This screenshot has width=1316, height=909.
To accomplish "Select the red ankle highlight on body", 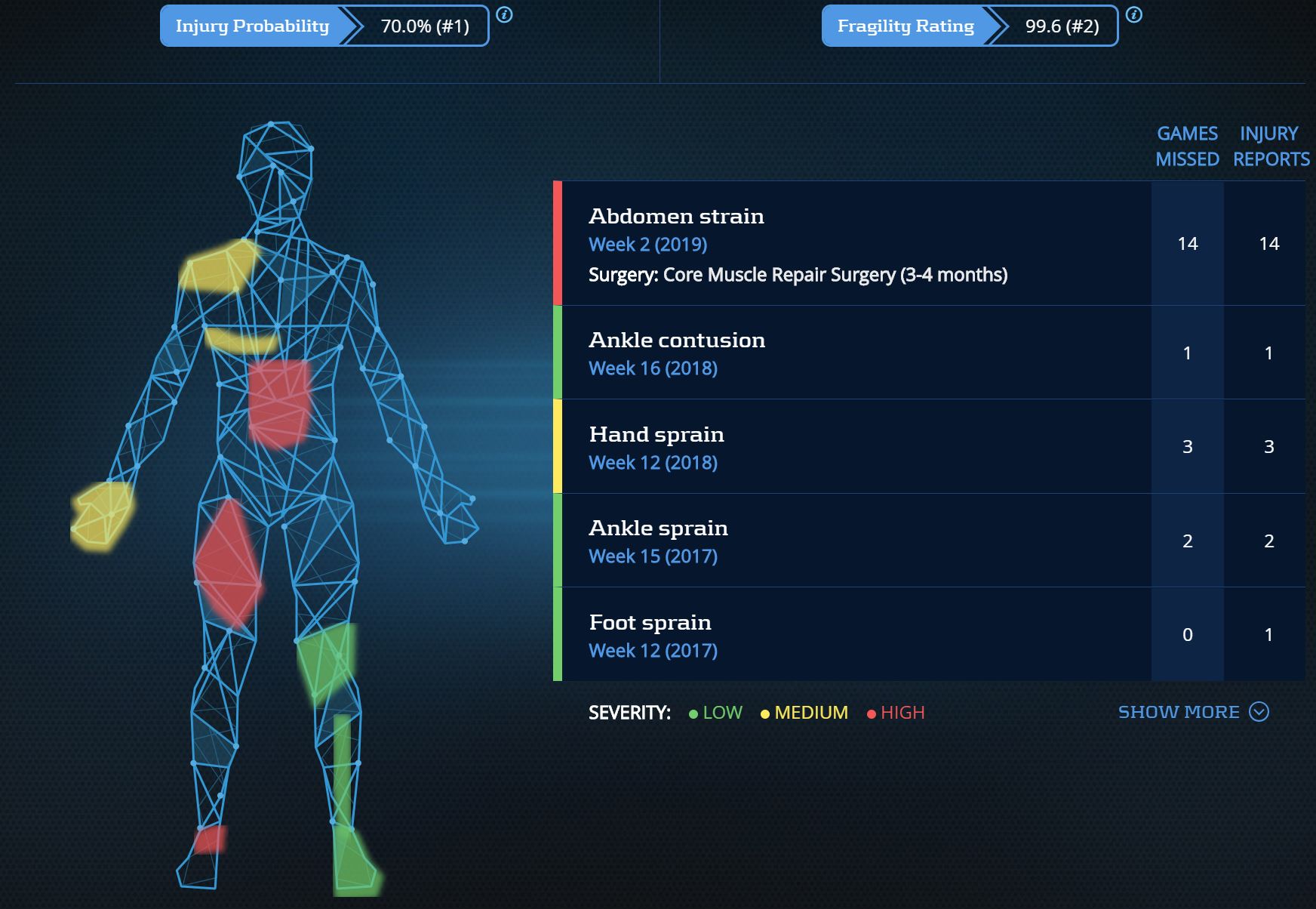I will (210, 840).
